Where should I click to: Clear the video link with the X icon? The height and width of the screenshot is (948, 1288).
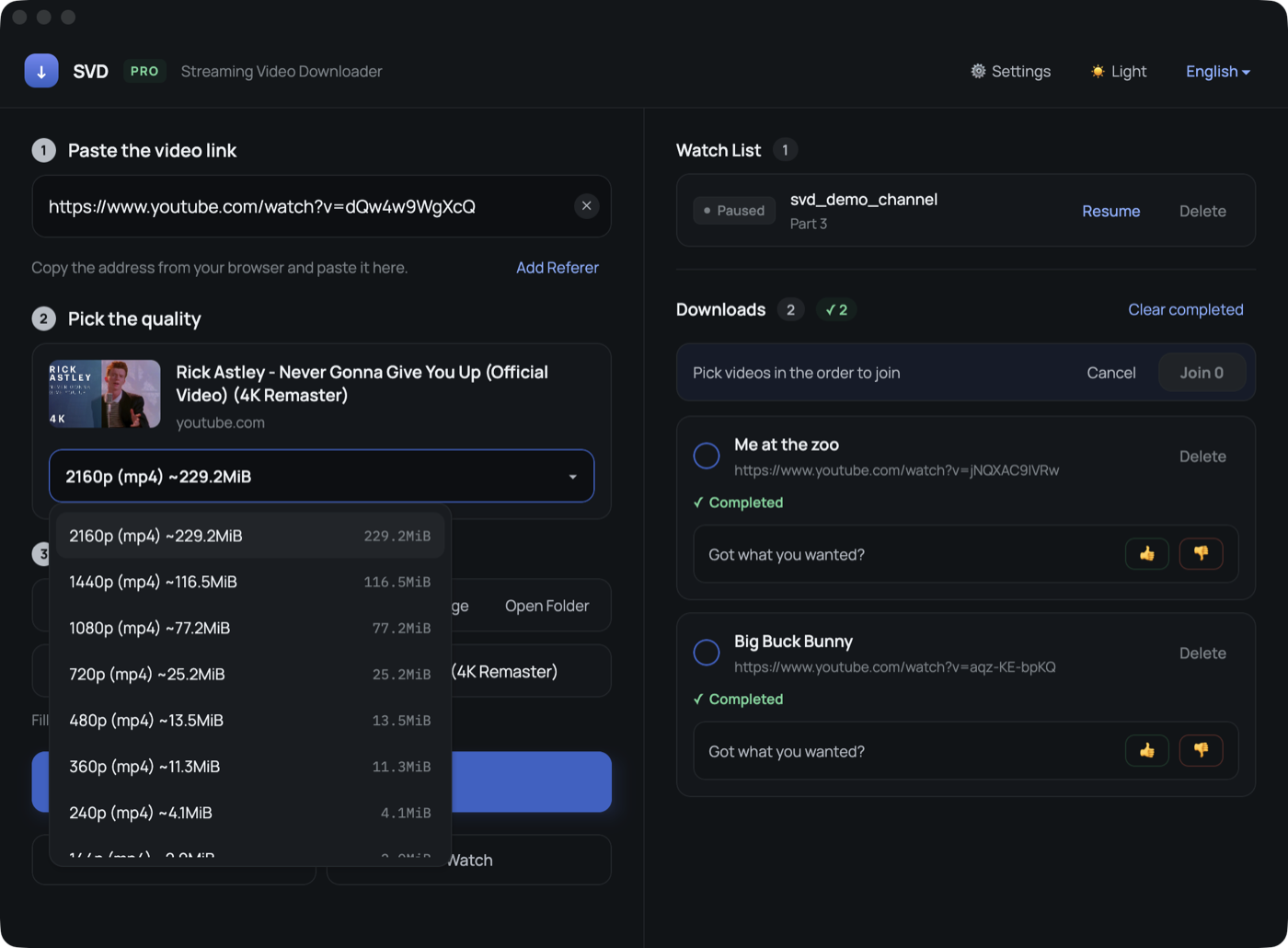[x=586, y=206]
